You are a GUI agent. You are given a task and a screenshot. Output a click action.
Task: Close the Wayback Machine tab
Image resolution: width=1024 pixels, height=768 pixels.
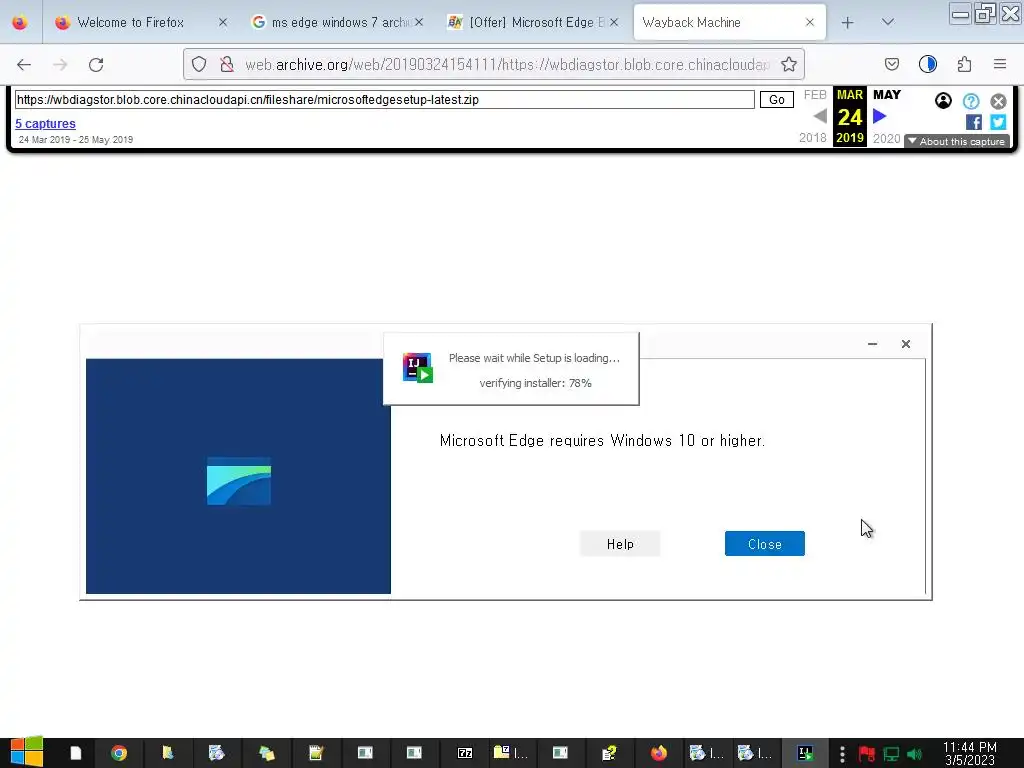point(810,23)
